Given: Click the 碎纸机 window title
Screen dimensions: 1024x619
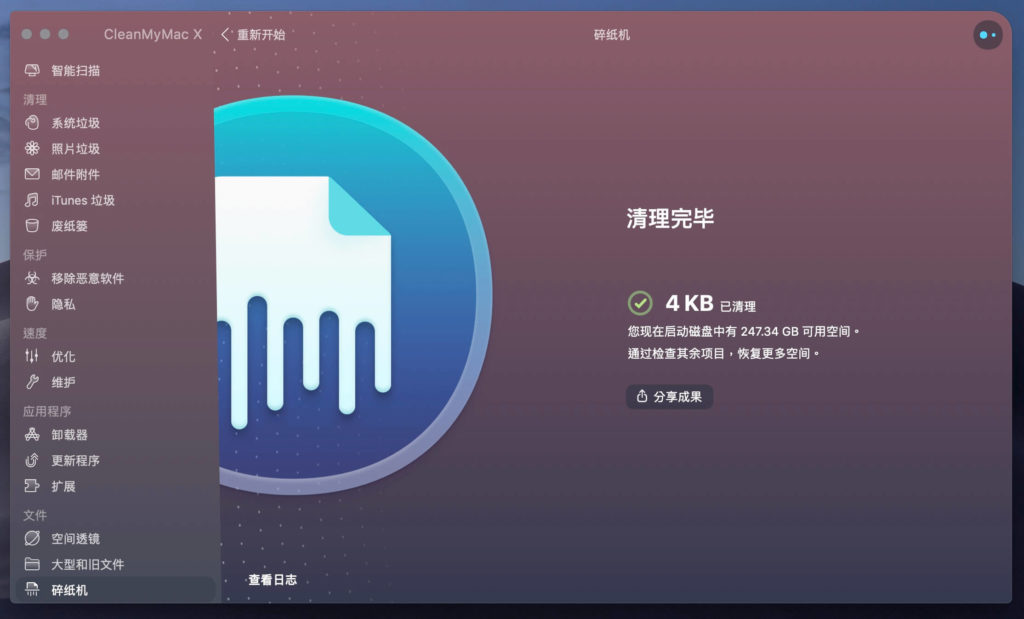Looking at the screenshot, I should click(612, 35).
